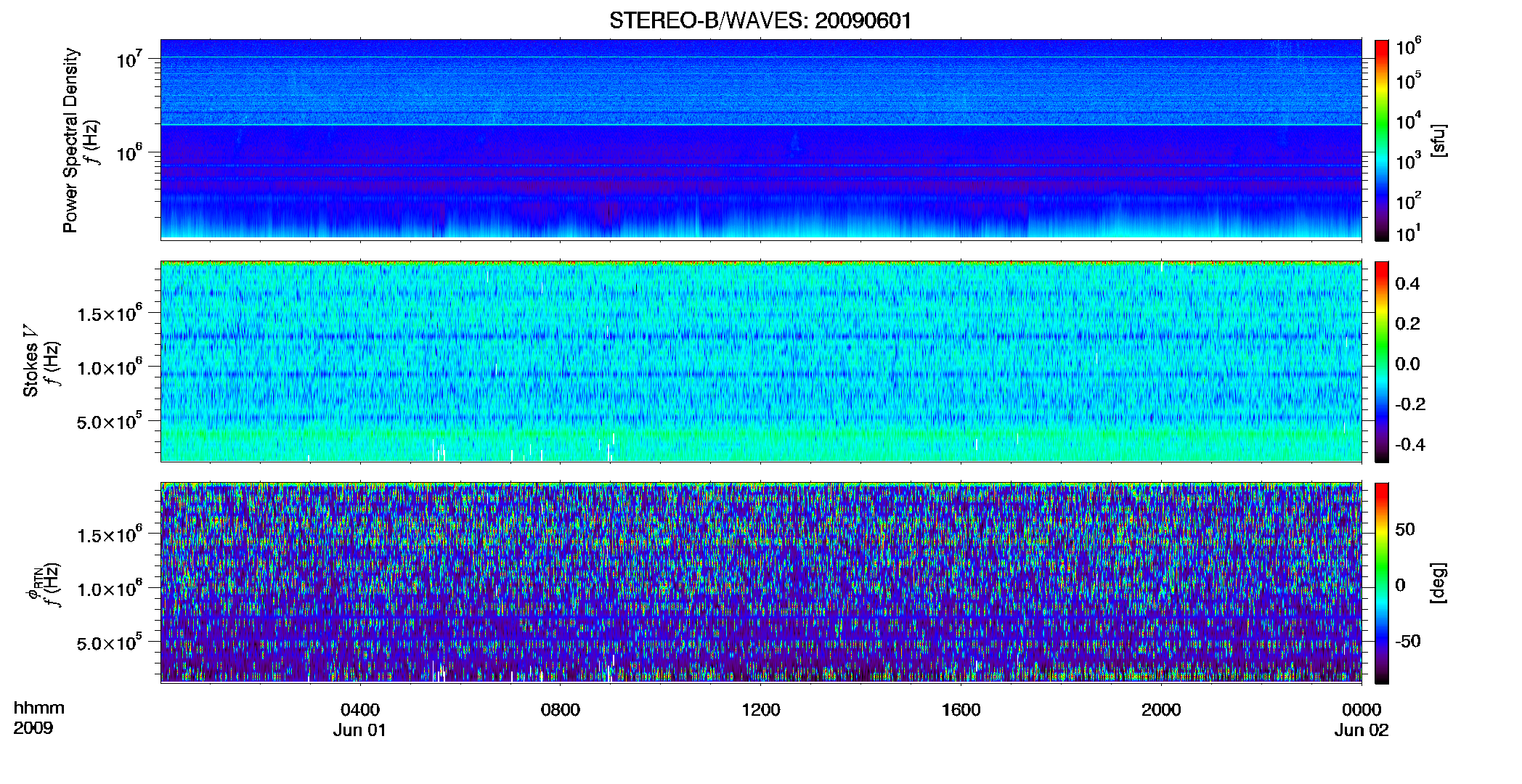Image resolution: width=1522 pixels, height=784 pixels.
Task: Click the title STEREO-B/WAVES: 20090601
Action: 760,20
